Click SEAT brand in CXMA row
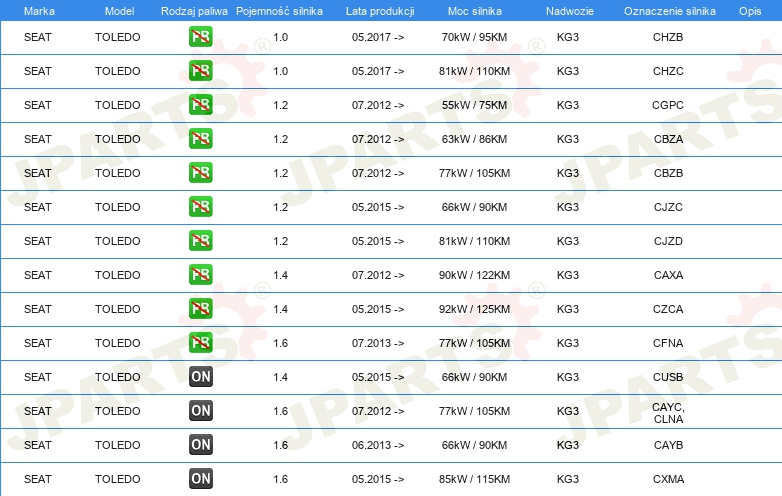 click(x=38, y=479)
